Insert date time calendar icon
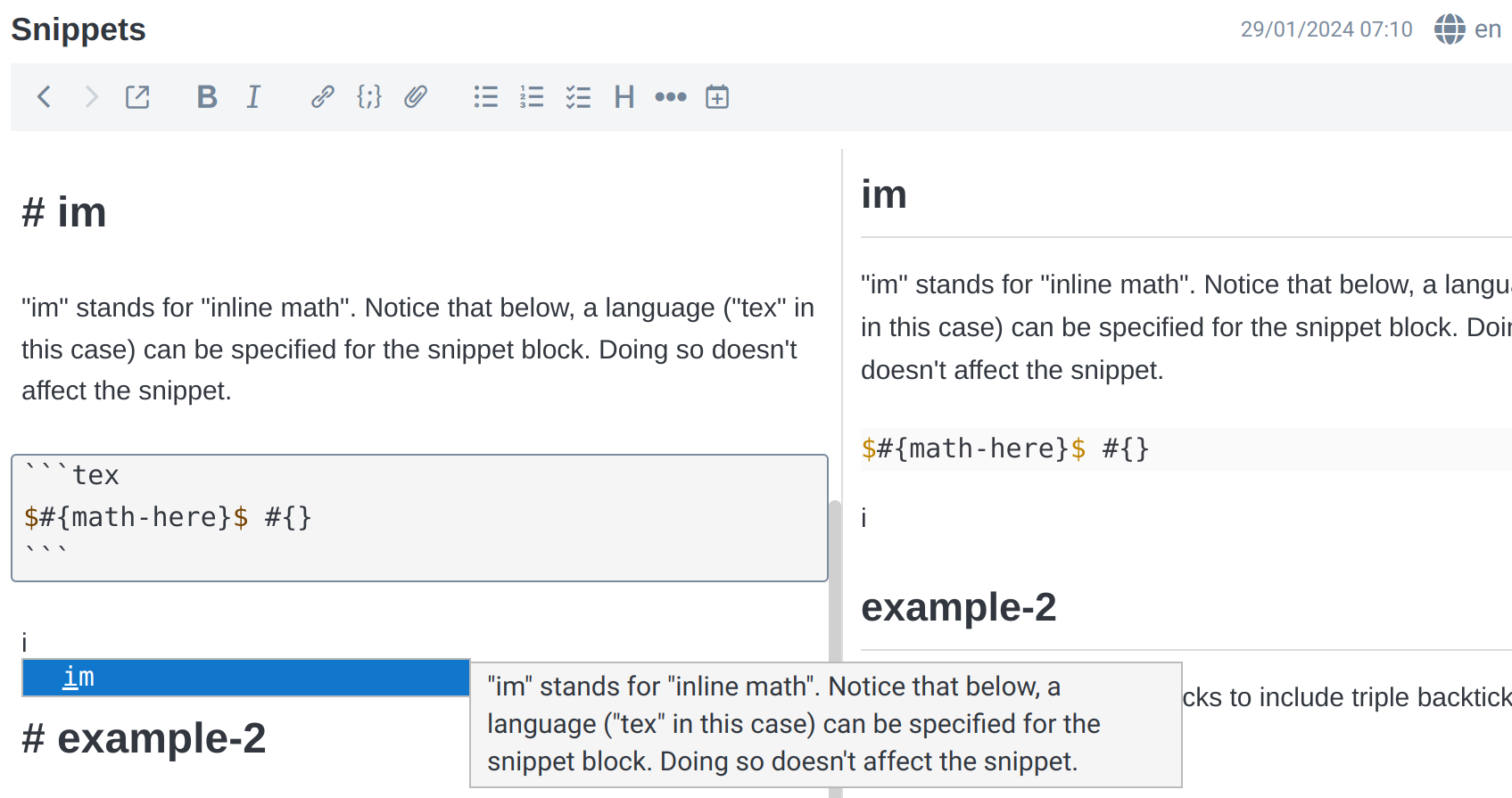Image resolution: width=1512 pixels, height=798 pixels. [717, 96]
